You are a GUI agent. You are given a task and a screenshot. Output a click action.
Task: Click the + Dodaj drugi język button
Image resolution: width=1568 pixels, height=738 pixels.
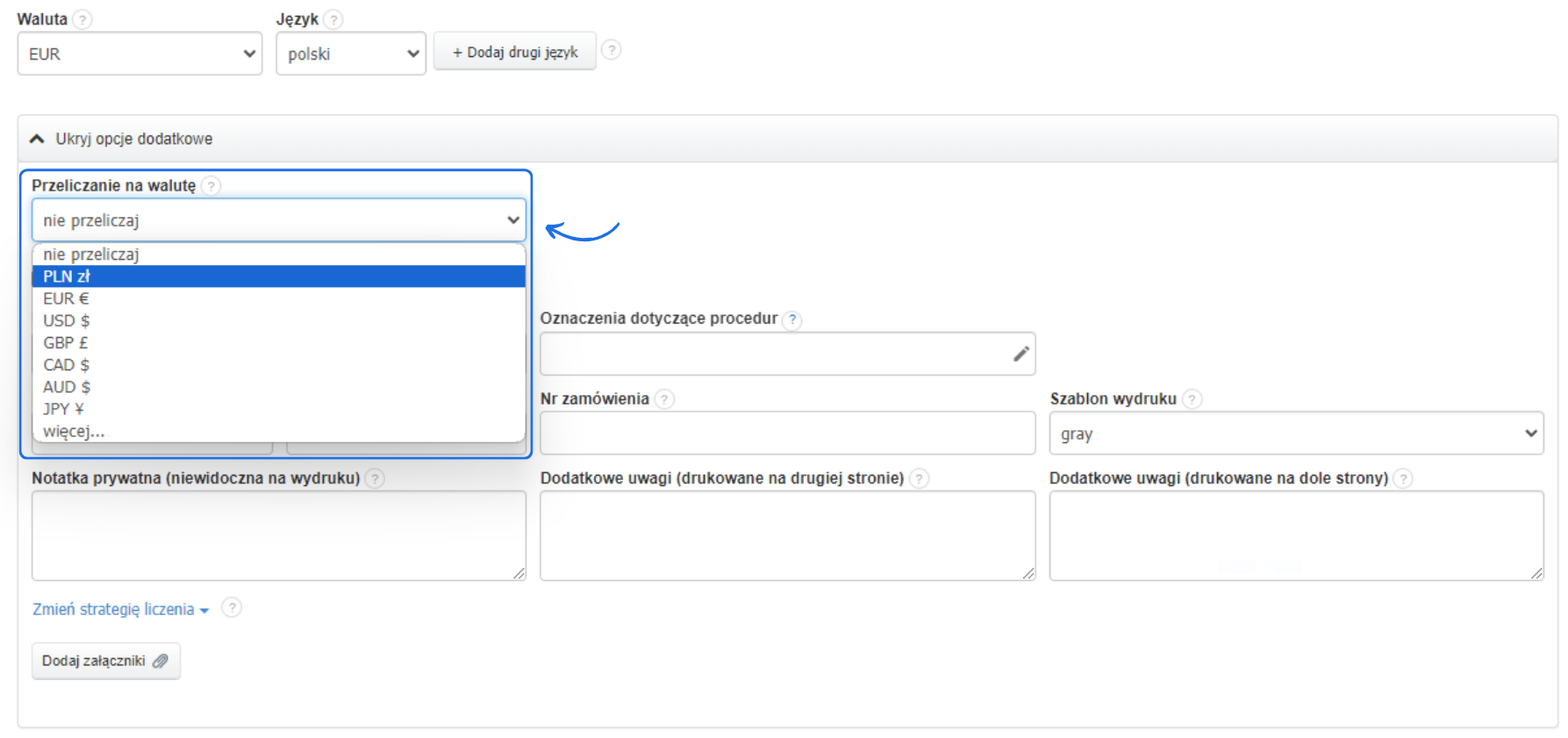click(514, 52)
